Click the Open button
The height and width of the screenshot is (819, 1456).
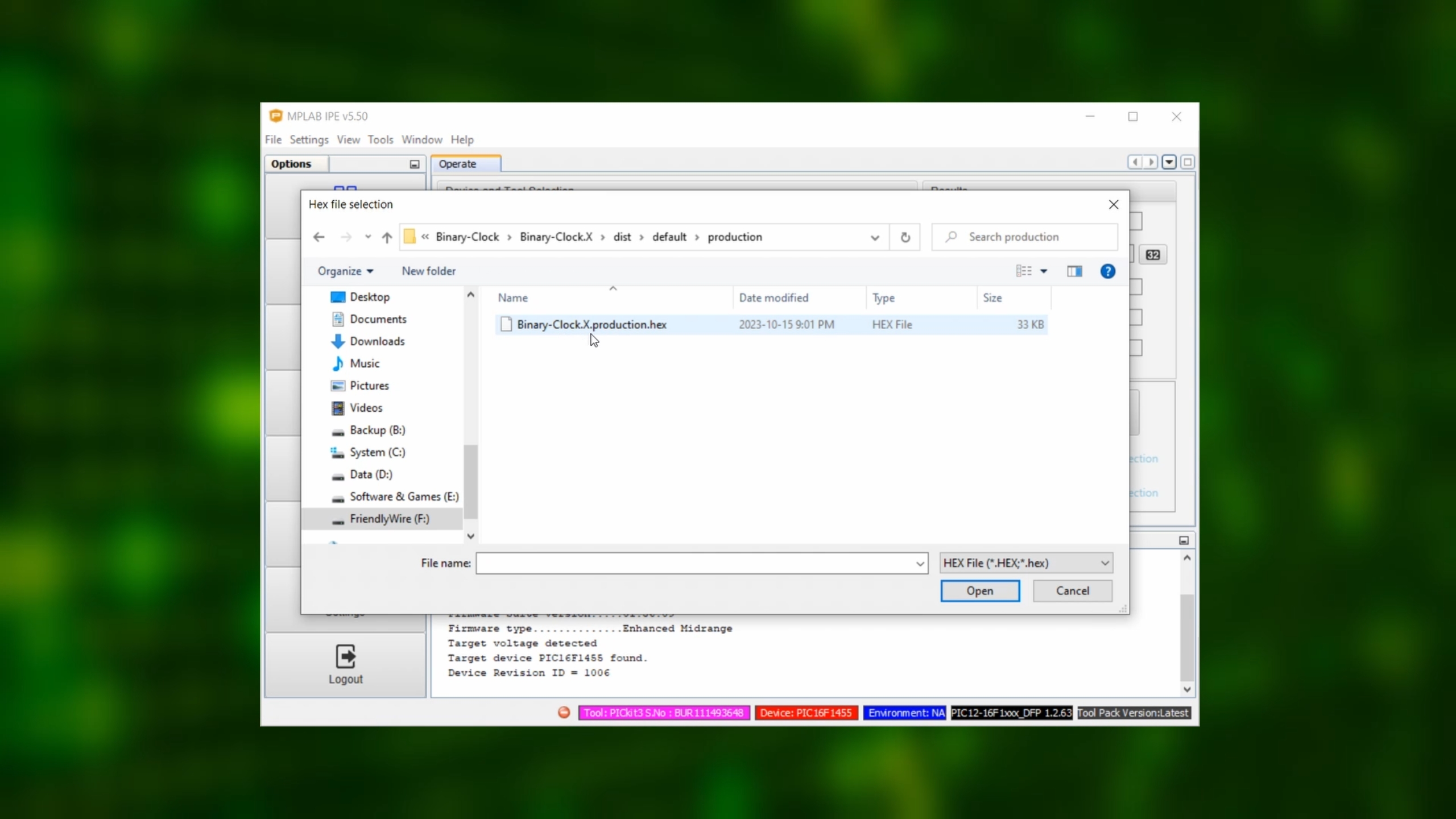pyautogui.click(x=979, y=591)
